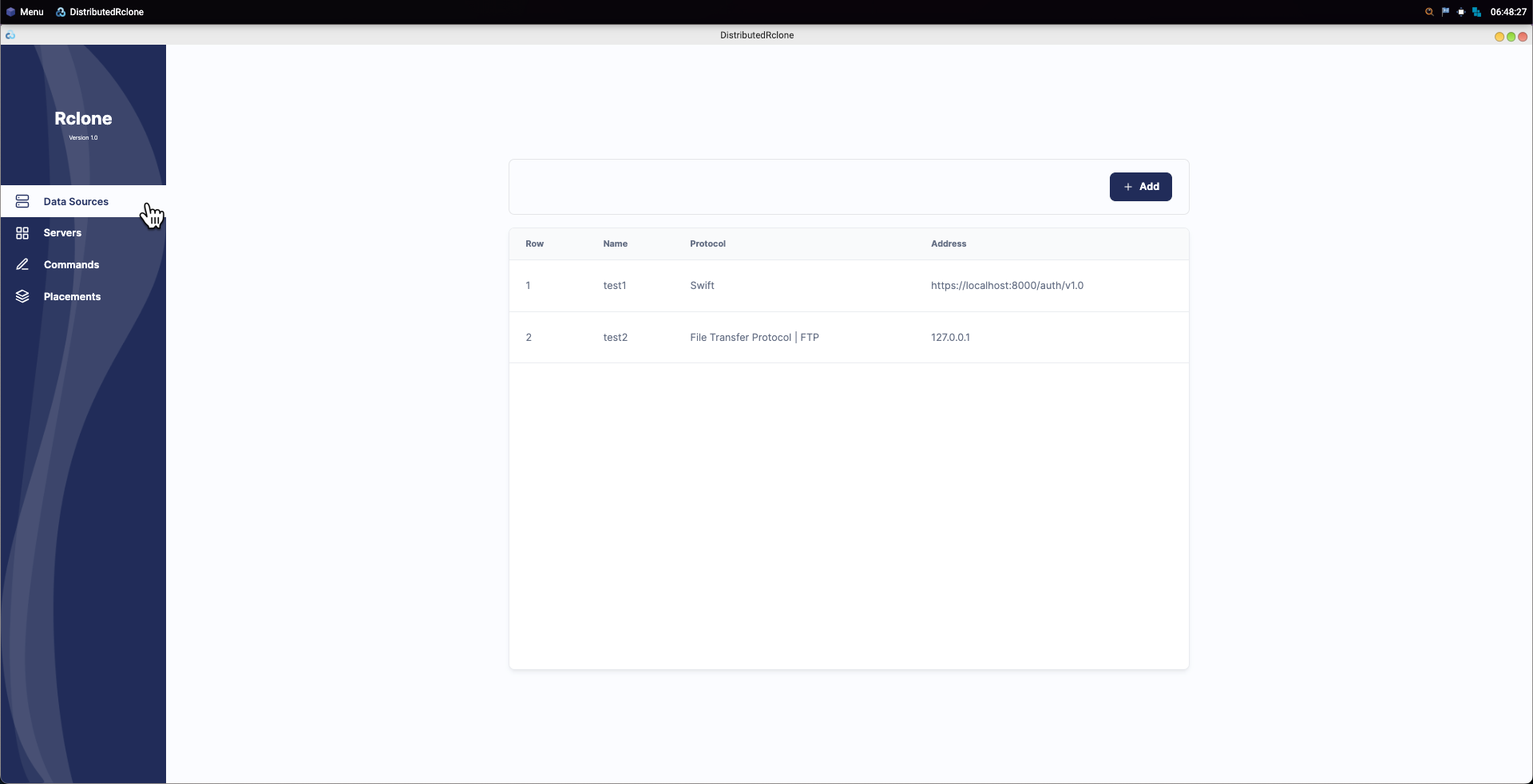Click row number 1 cell
This screenshot has height=784, width=1533.
point(528,286)
